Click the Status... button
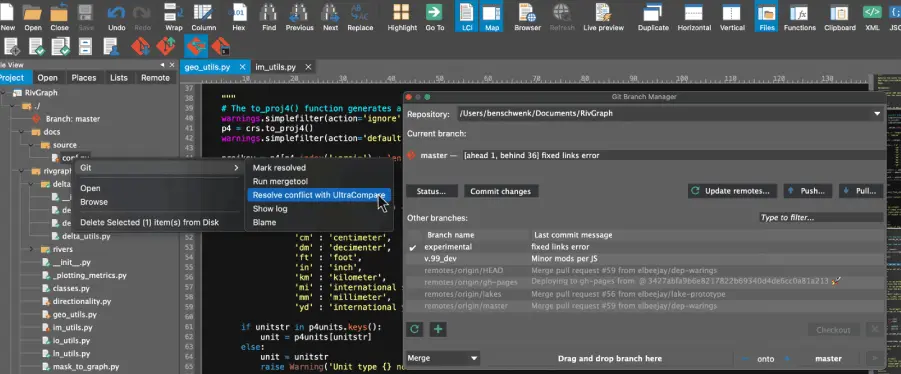 tap(432, 191)
